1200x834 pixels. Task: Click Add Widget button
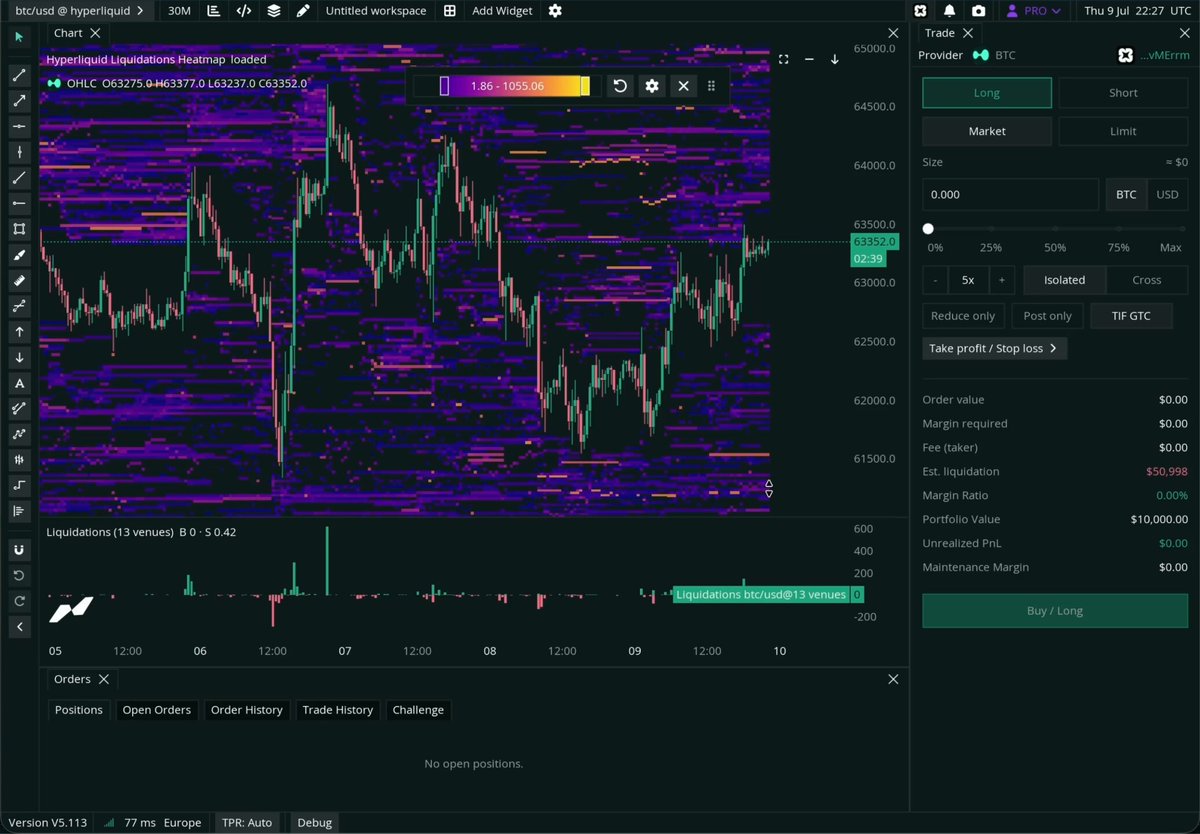pos(502,11)
